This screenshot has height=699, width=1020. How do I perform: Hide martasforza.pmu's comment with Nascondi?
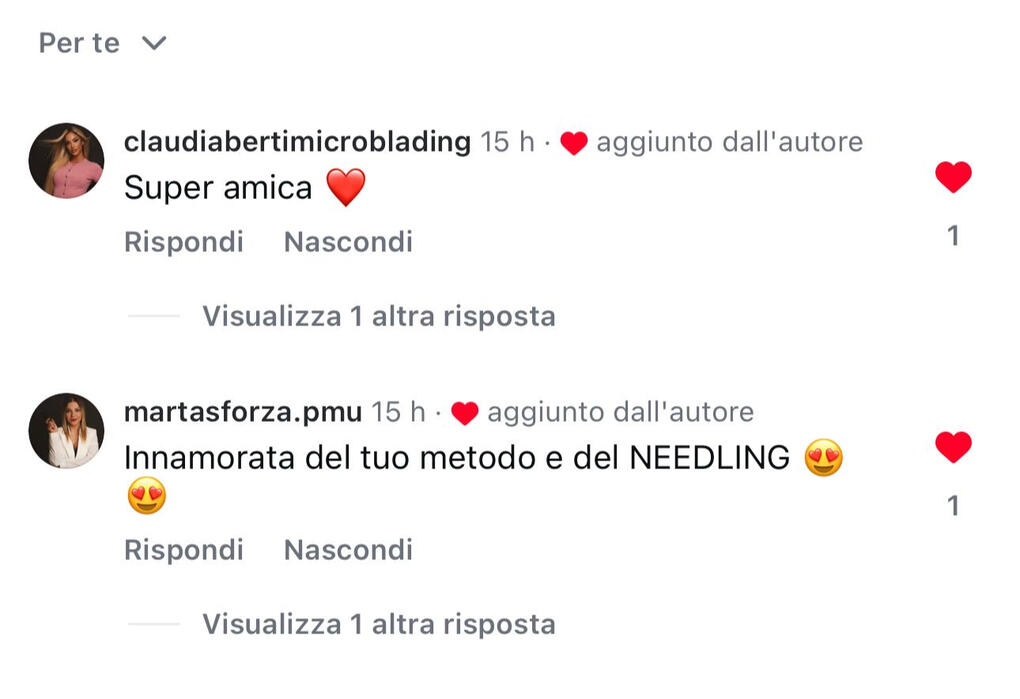[348, 550]
